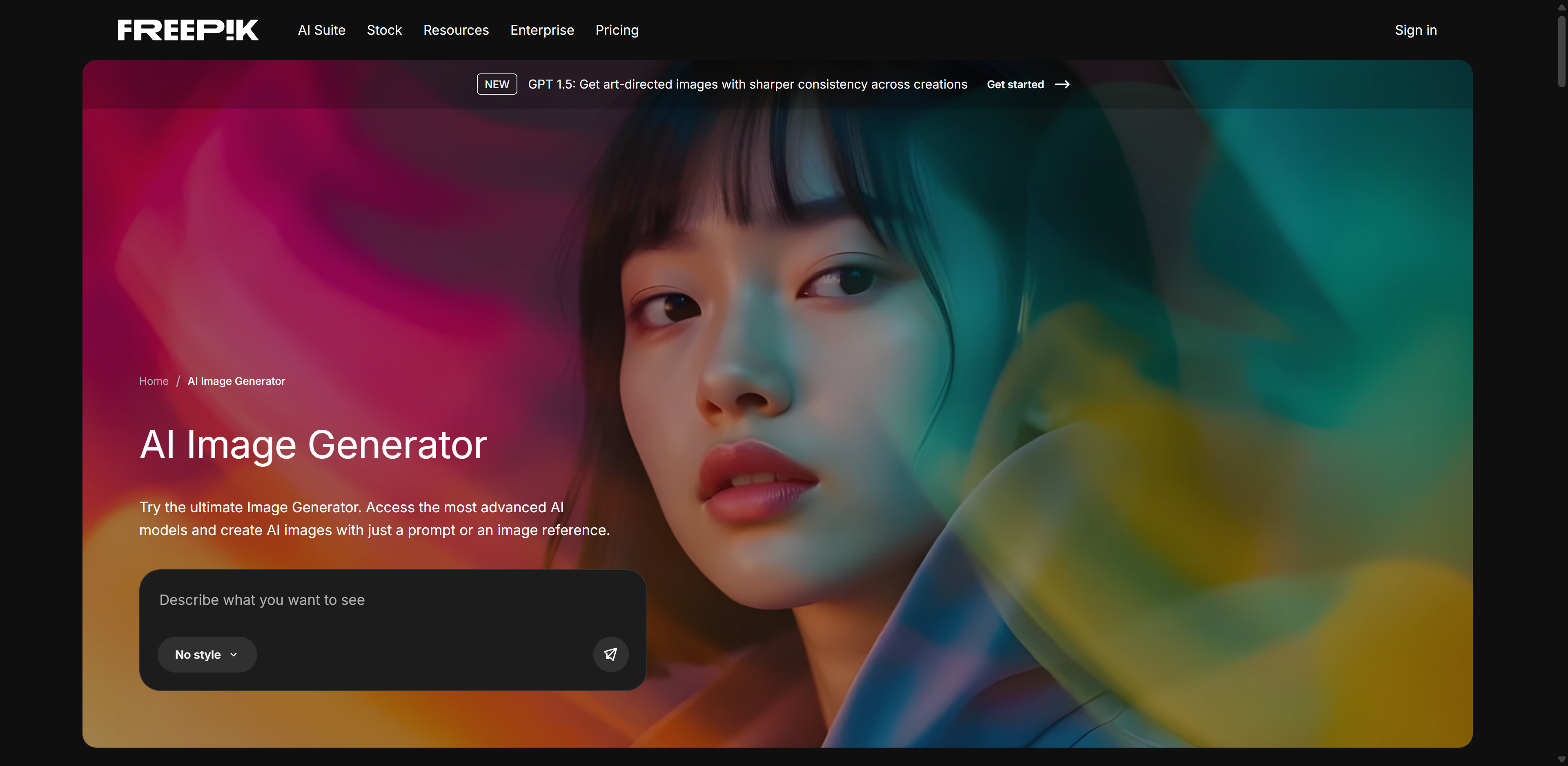Submit prompt with paper plane icon

[610, 654]
